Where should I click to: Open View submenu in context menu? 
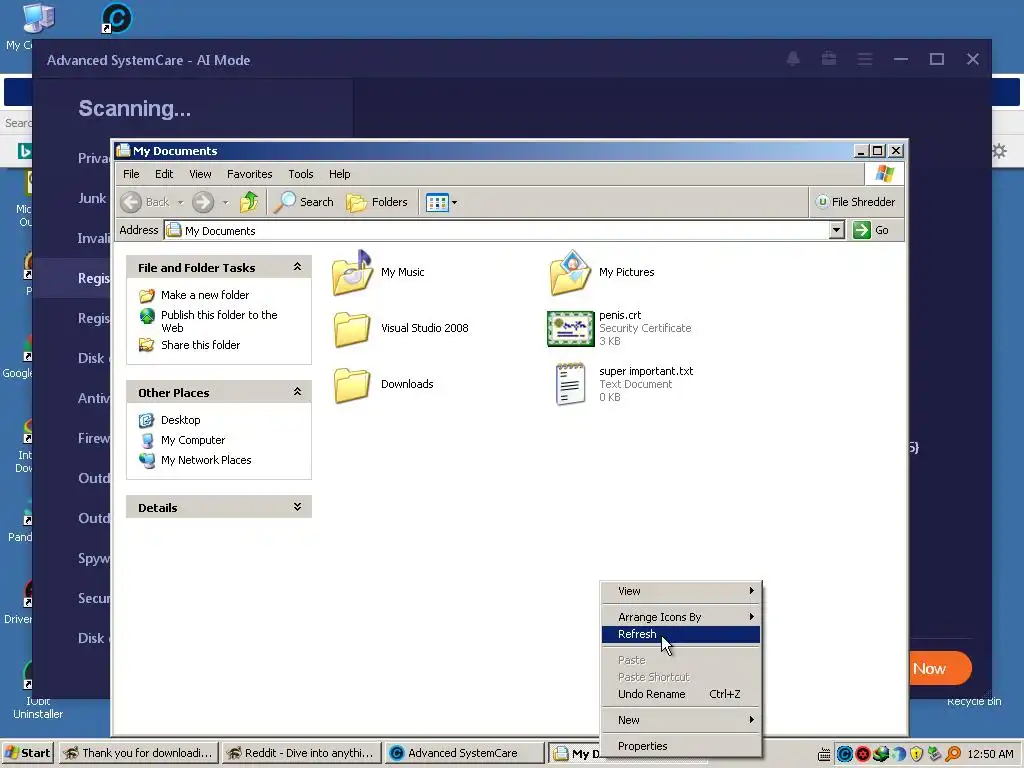680,591
